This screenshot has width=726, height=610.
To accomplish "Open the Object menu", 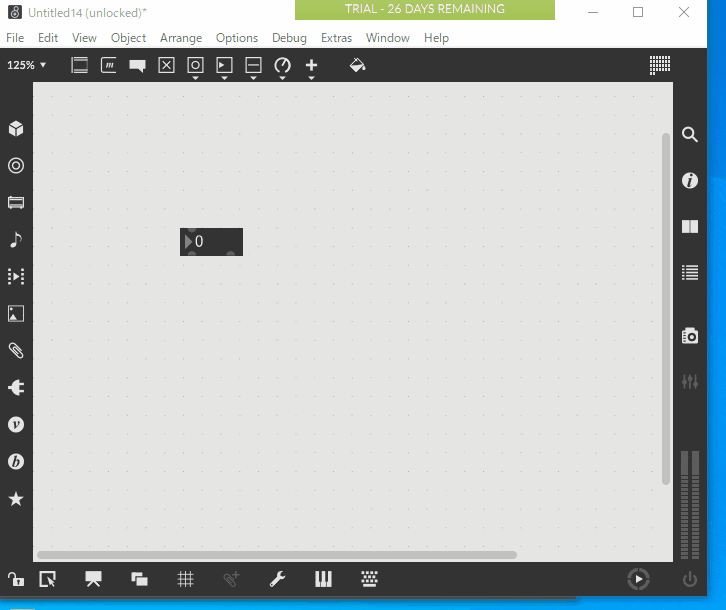I will pos(128,38).
